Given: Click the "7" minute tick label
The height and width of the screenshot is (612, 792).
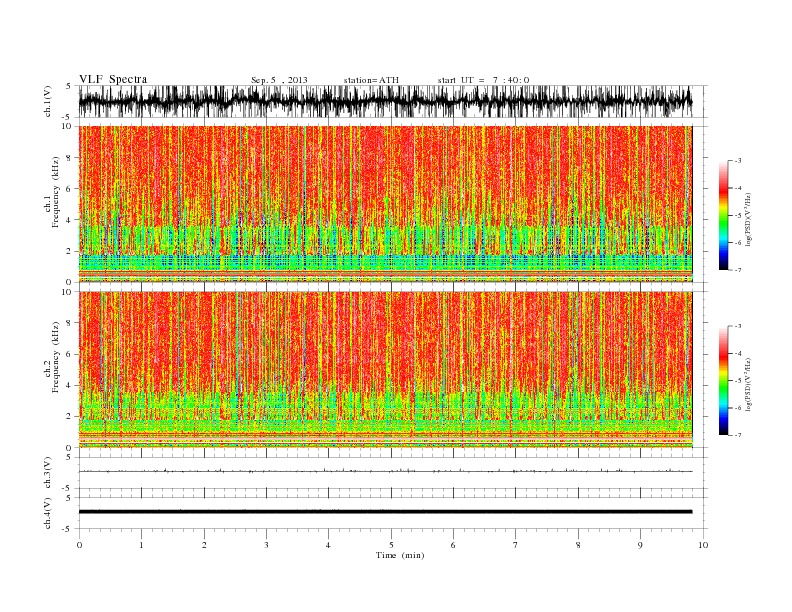Looking at the screenshot, I should tap(516, 545).
